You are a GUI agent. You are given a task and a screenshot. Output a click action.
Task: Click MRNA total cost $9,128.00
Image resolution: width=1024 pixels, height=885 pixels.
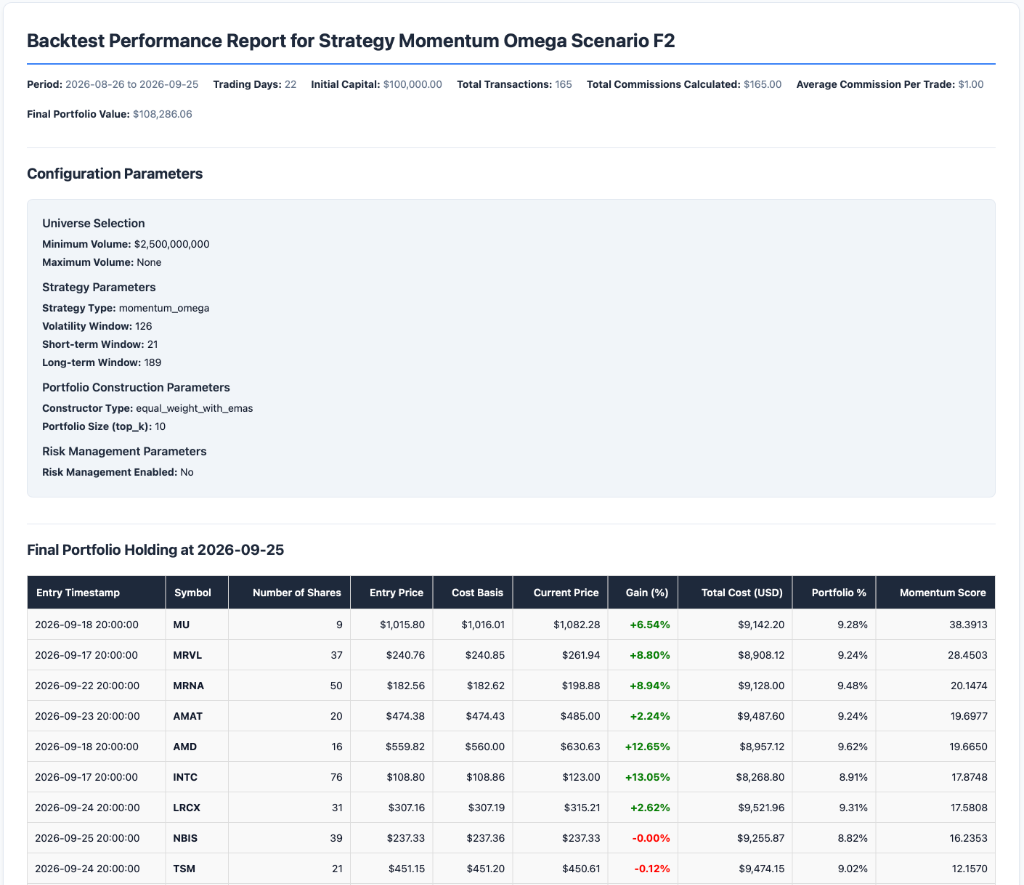coord(735,686)
